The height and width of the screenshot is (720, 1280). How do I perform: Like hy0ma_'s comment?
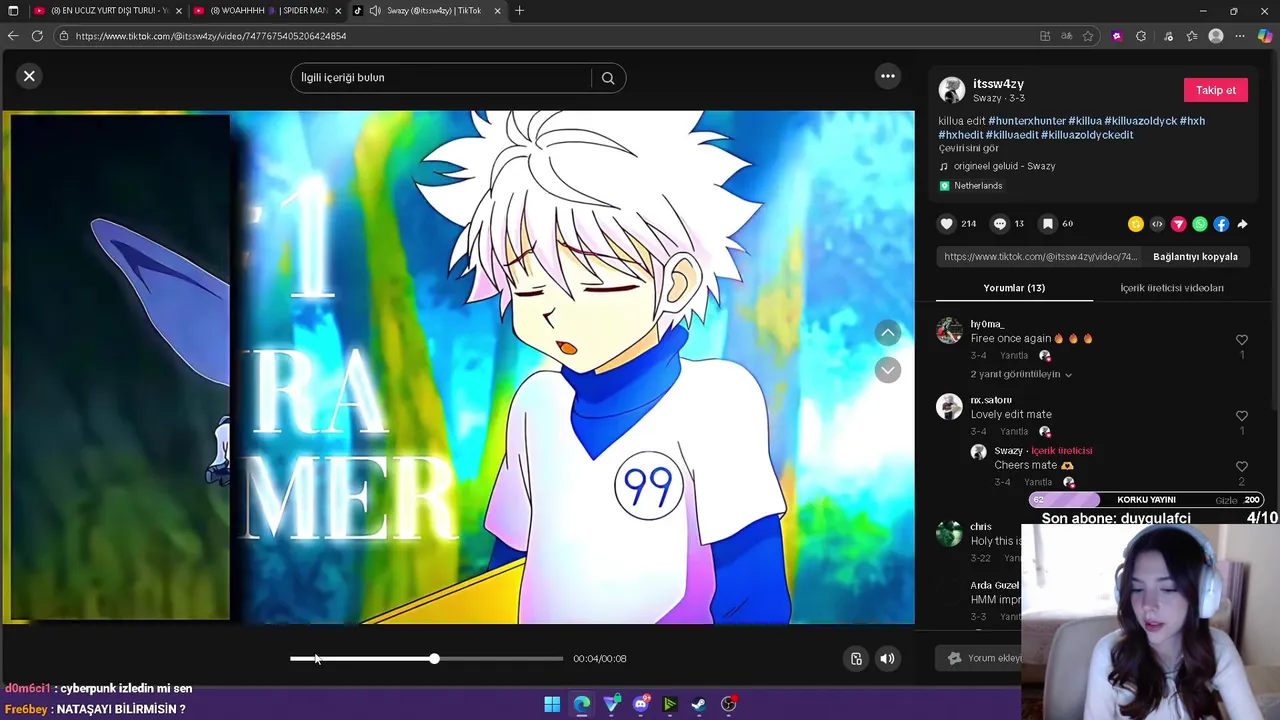pyautogui.click(x=1242, y=340)
